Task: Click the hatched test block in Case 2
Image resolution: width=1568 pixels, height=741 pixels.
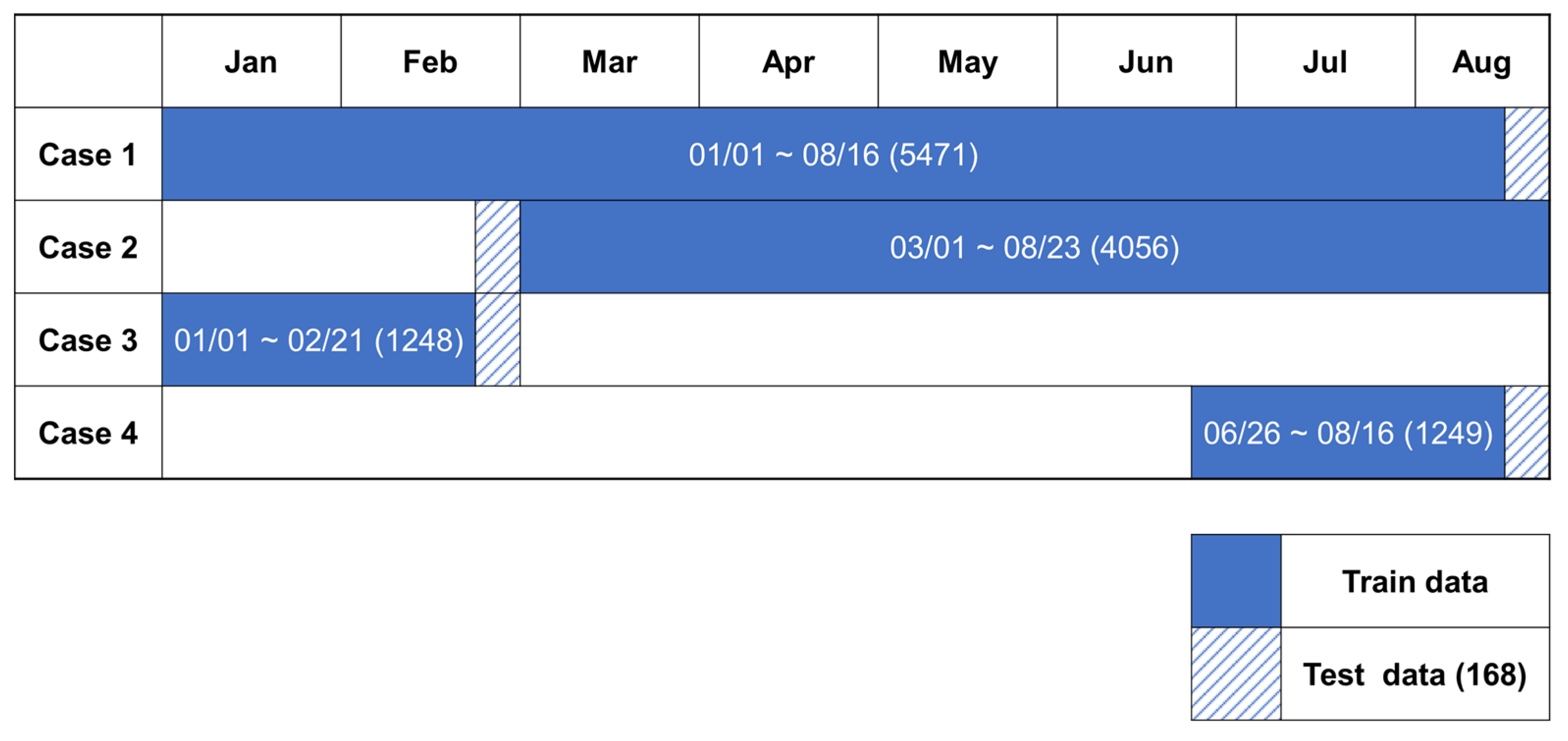Action: (x=497, y=248)
